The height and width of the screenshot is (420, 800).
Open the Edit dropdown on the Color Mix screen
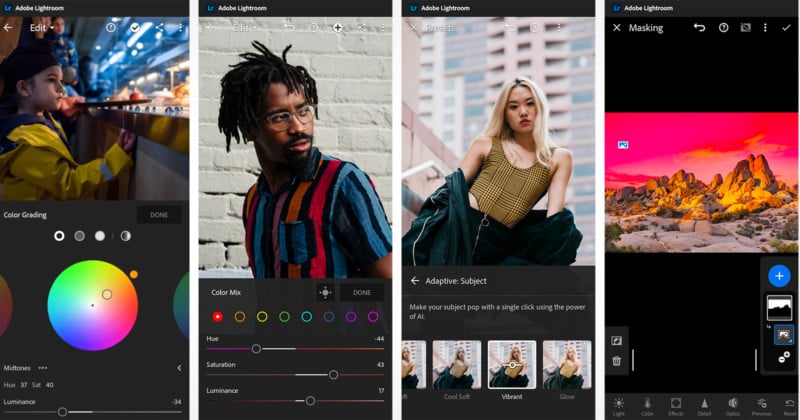(244, 28)
